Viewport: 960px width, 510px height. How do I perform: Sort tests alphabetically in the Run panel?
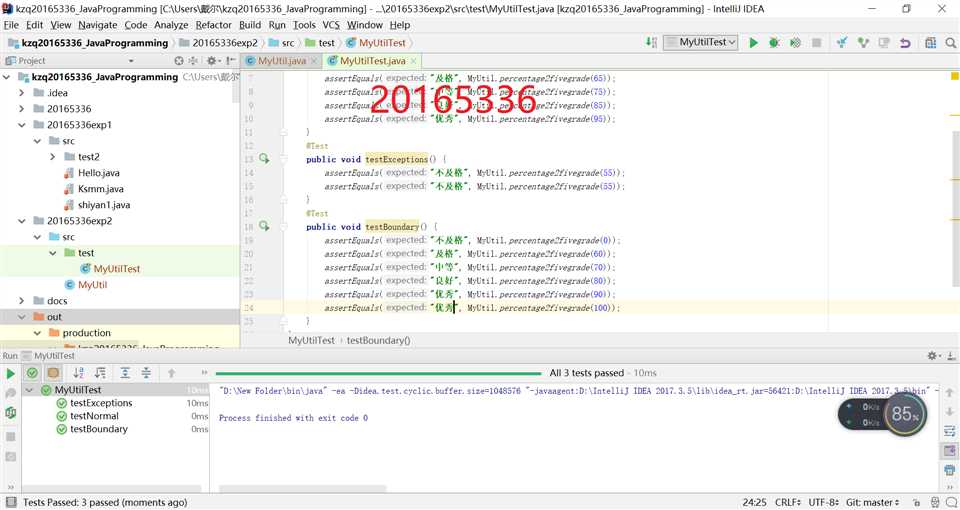coord(78,373)
